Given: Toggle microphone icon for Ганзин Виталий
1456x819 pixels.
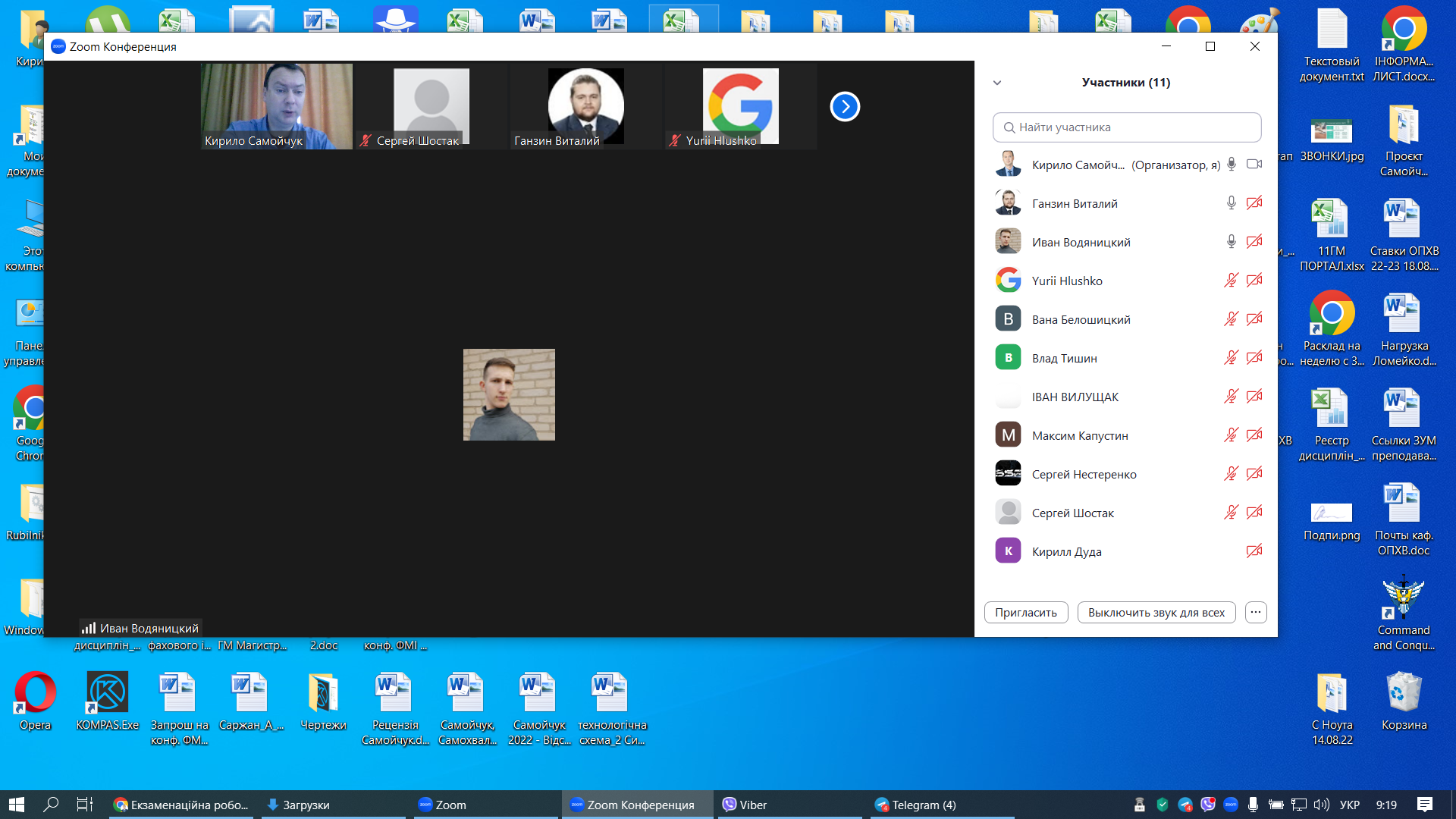Looking at the screenshot, I should click(1232, 203).
